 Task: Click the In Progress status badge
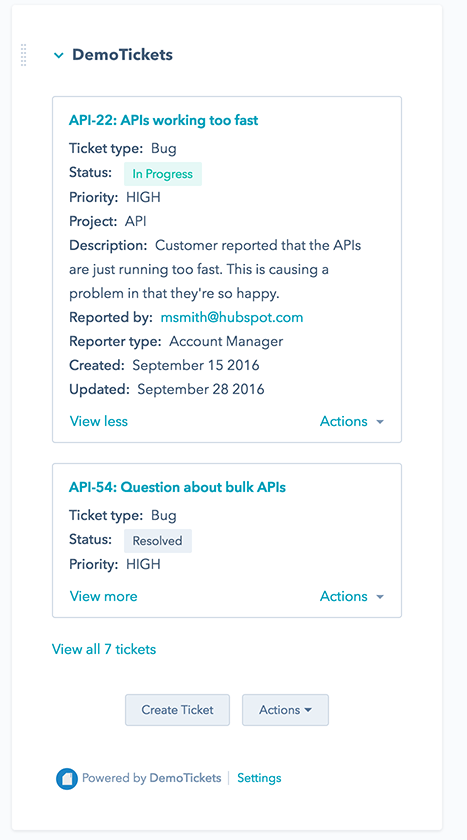click(163, 174)
